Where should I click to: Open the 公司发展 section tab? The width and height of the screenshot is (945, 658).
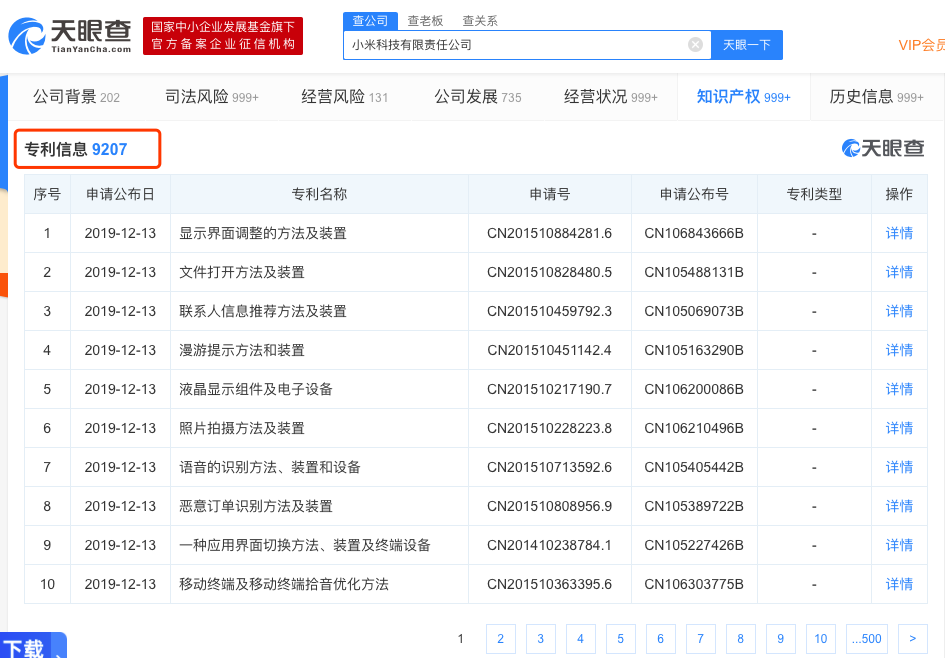478,97
